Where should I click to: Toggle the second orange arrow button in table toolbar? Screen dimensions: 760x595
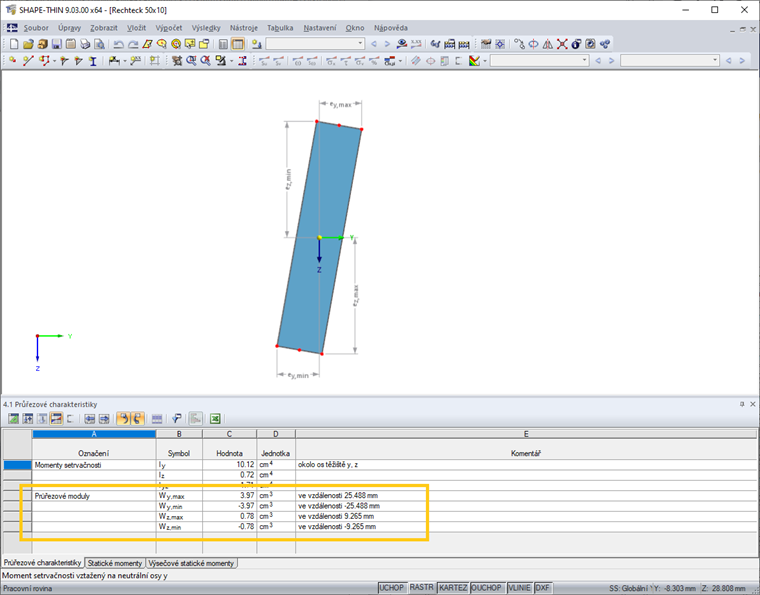[x=138, y=419]
